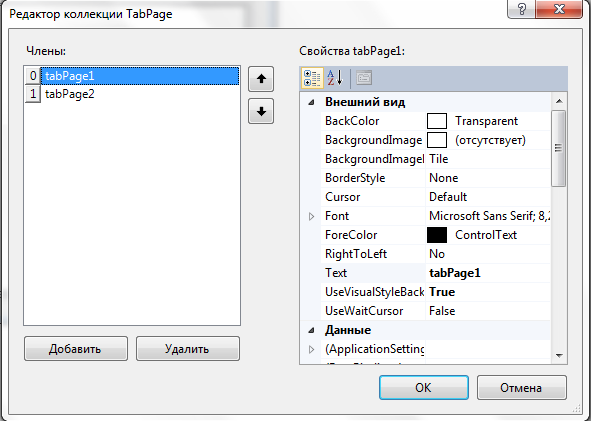Click the black ForeColor ControlText swatch
The height and width of the screenshot is (421, 591).
[437, 235]
